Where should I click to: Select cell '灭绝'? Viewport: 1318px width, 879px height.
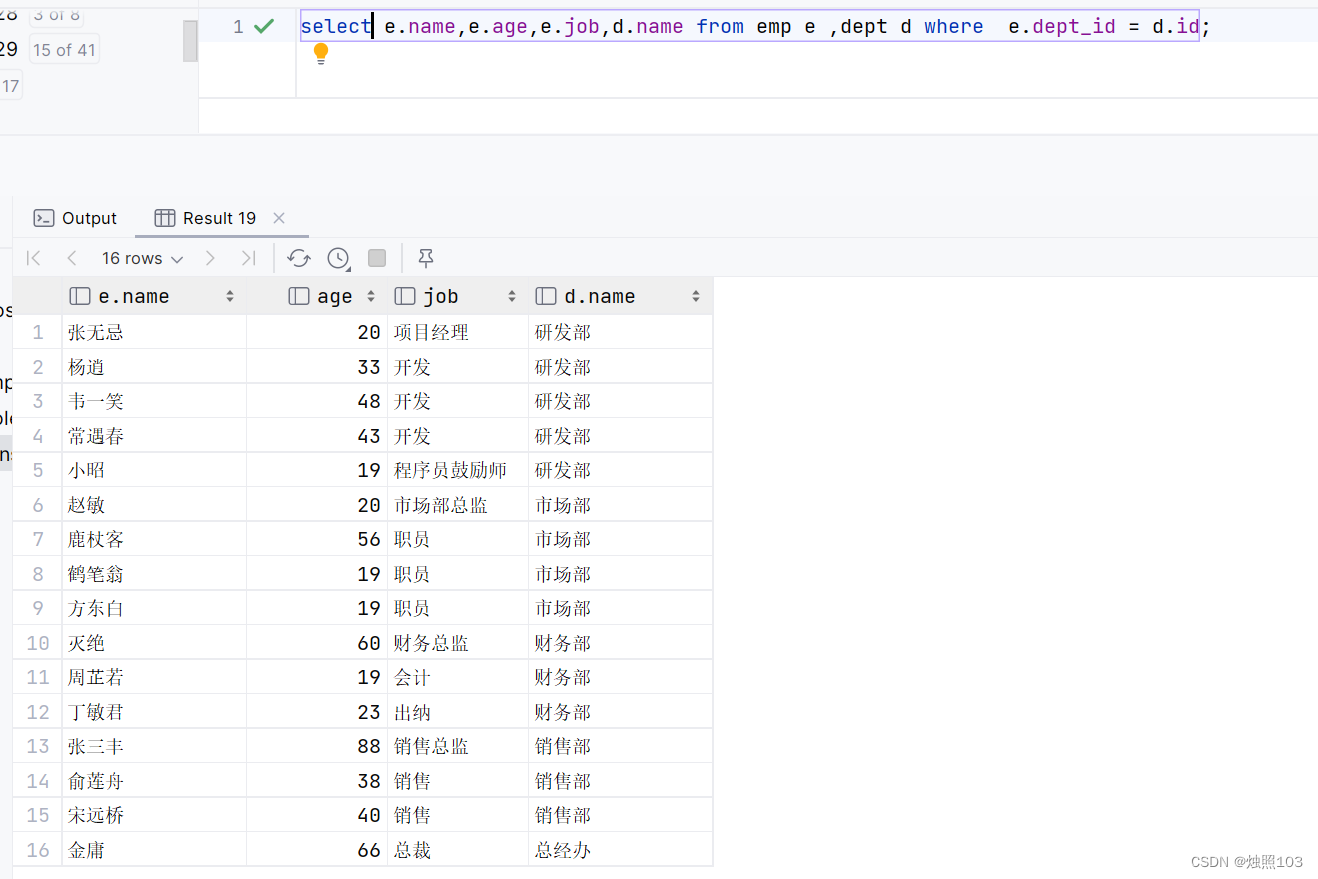coord(154,643)
